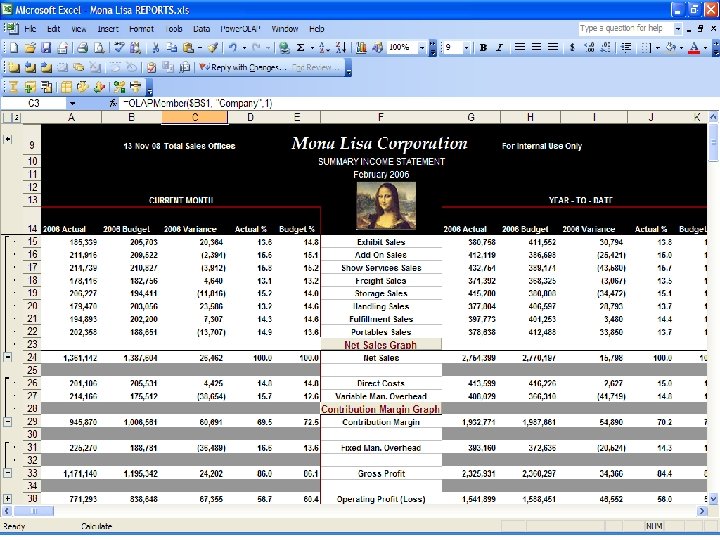Click the Open file folder icon
The image size is (720, 540).
pos(30,47)
